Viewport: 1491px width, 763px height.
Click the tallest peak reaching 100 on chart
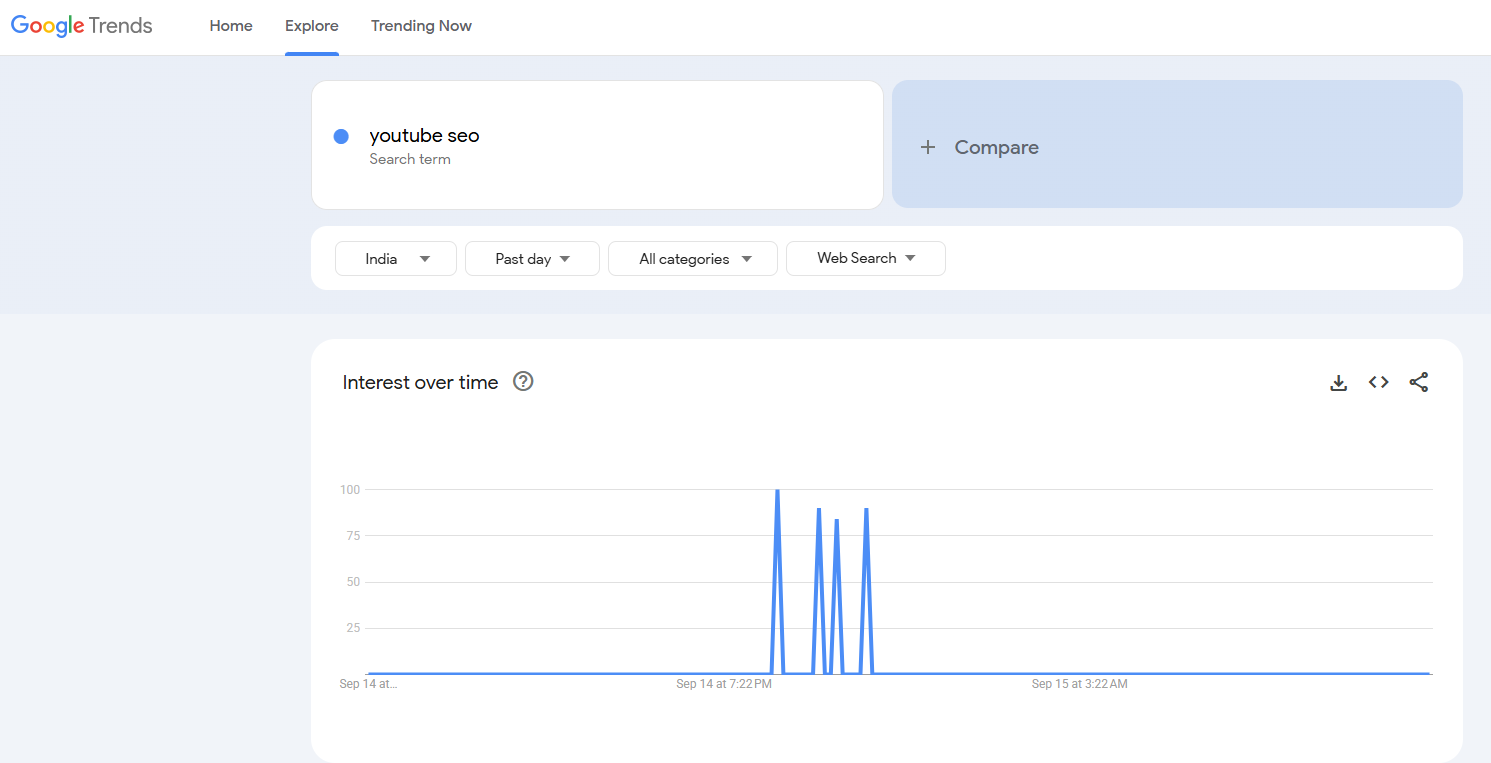click(777, 491)
